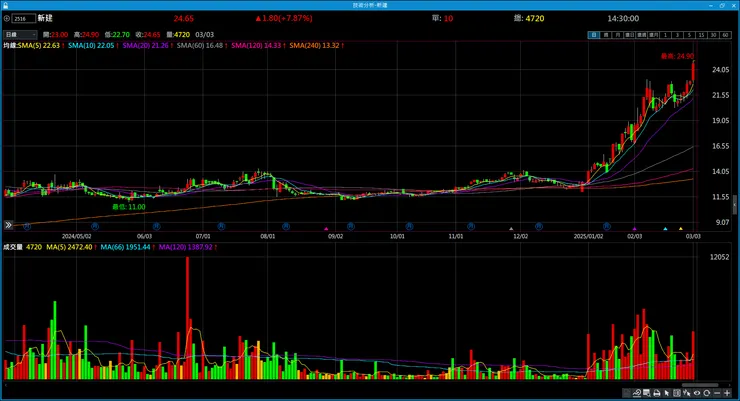This screenshot has width=740, height=401.
Task: Click the refresh circle icon
Action: 706,393
